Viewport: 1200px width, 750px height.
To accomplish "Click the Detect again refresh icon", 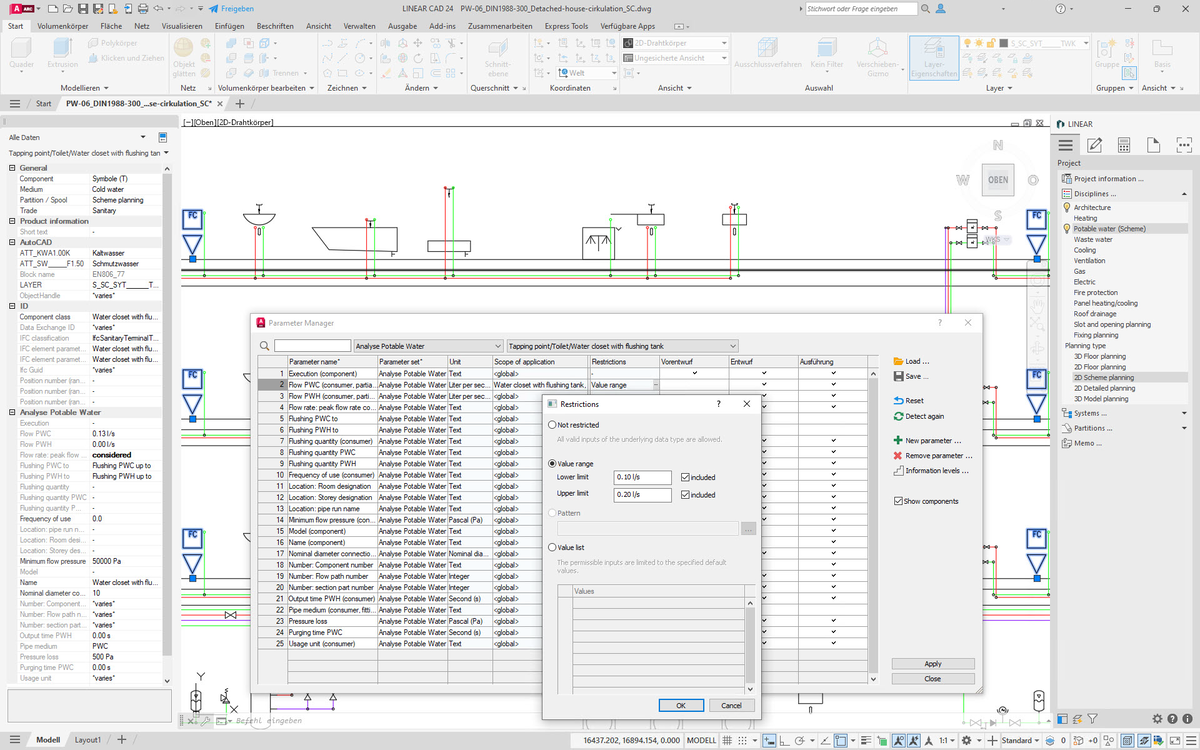I will point(898,415).
